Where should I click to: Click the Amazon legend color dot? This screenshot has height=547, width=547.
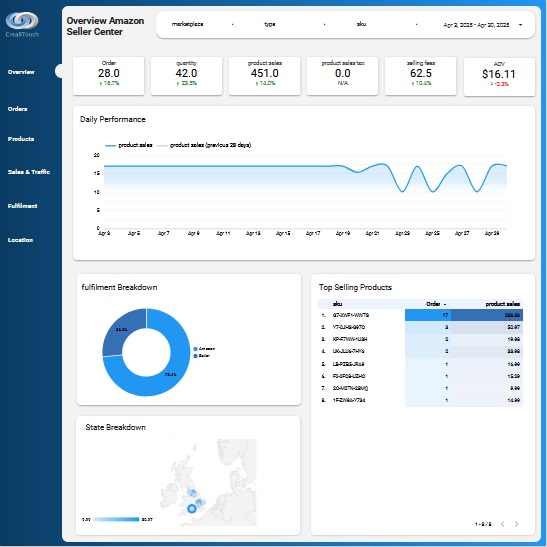[x=195, y=349]
